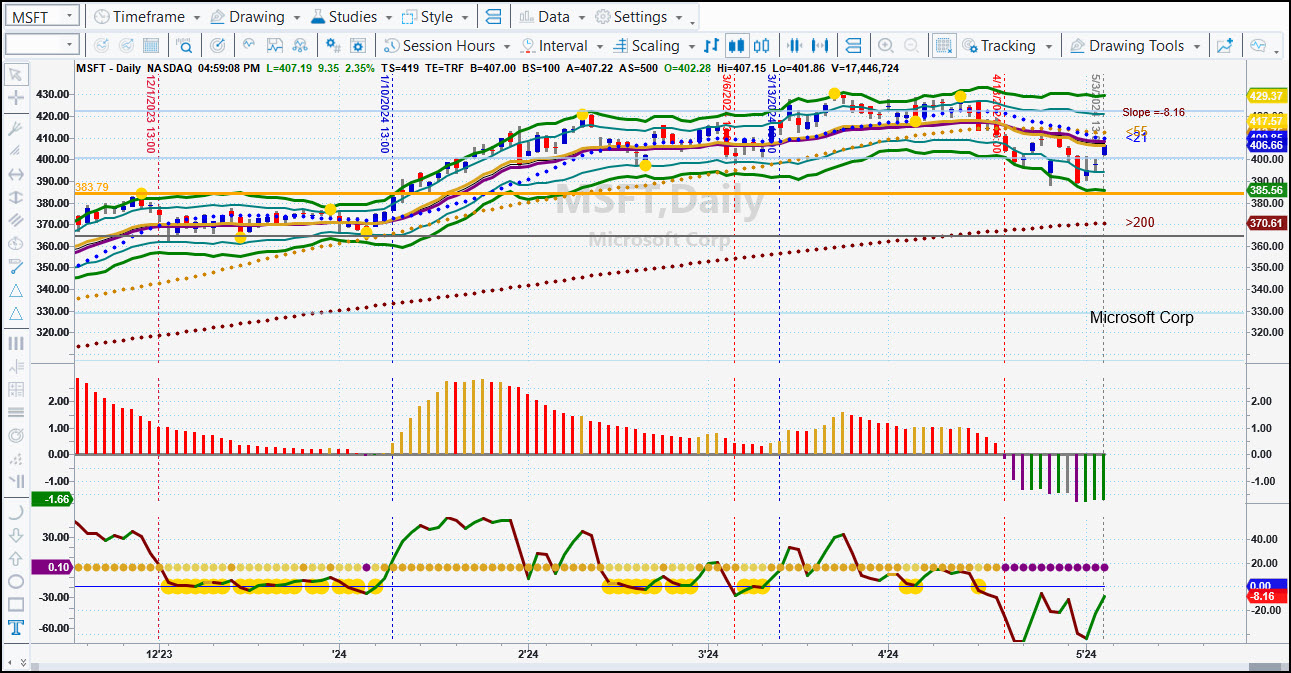Viewport: 1291px width, 673px height.
Task: Select the arrow pointer tool in left sidebar
Action: 16,75
